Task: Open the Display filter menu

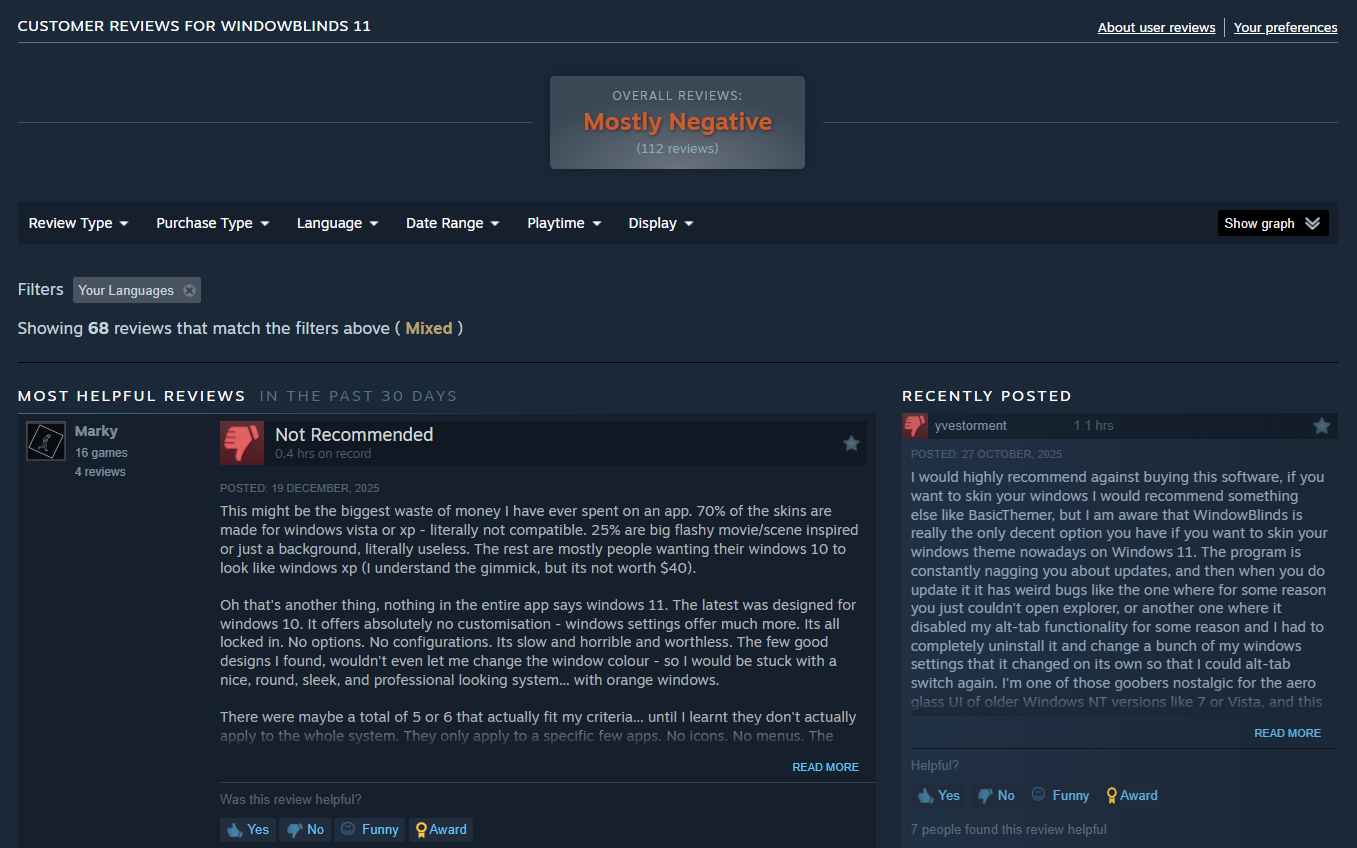Action: (661, 223)
